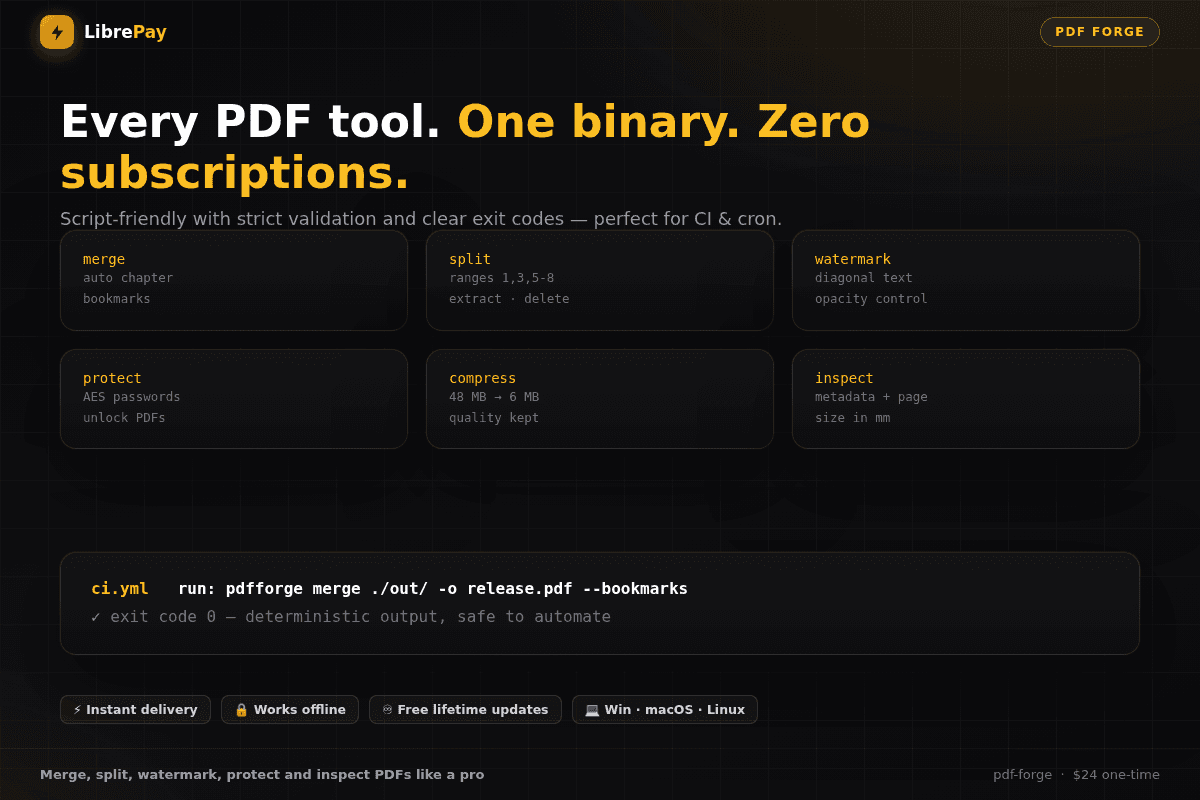Click the LibrePay lightning bolt logo icon
1200x800 pixels.
[x=57, y=32]
